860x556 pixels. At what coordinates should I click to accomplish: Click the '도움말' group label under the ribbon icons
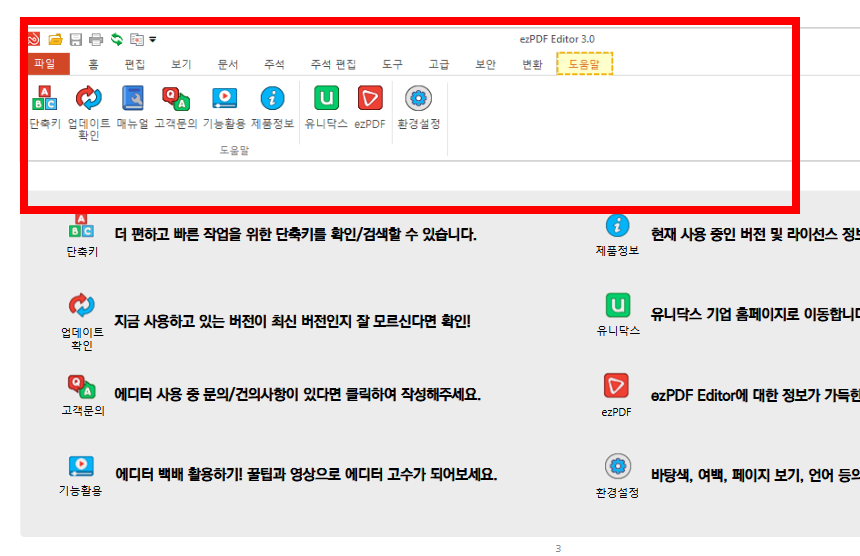click(234, 150)
